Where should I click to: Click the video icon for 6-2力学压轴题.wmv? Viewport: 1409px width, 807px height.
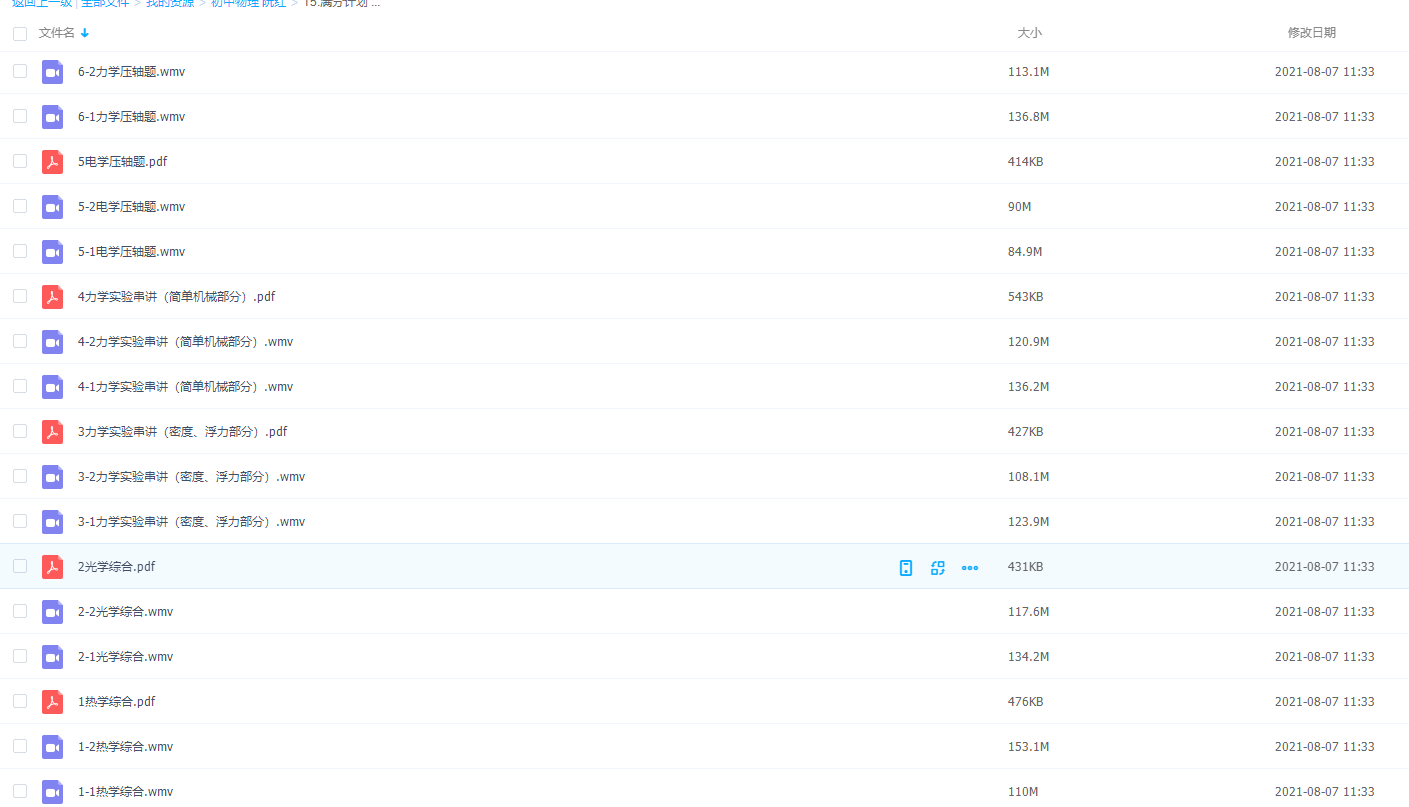click(52, 72)
